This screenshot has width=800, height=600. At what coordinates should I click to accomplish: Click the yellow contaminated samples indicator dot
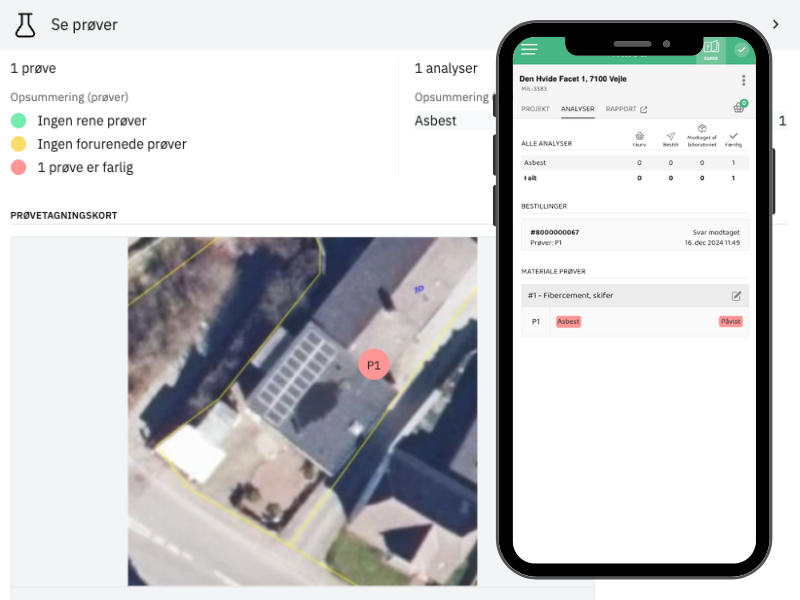(x=18, y=144)
